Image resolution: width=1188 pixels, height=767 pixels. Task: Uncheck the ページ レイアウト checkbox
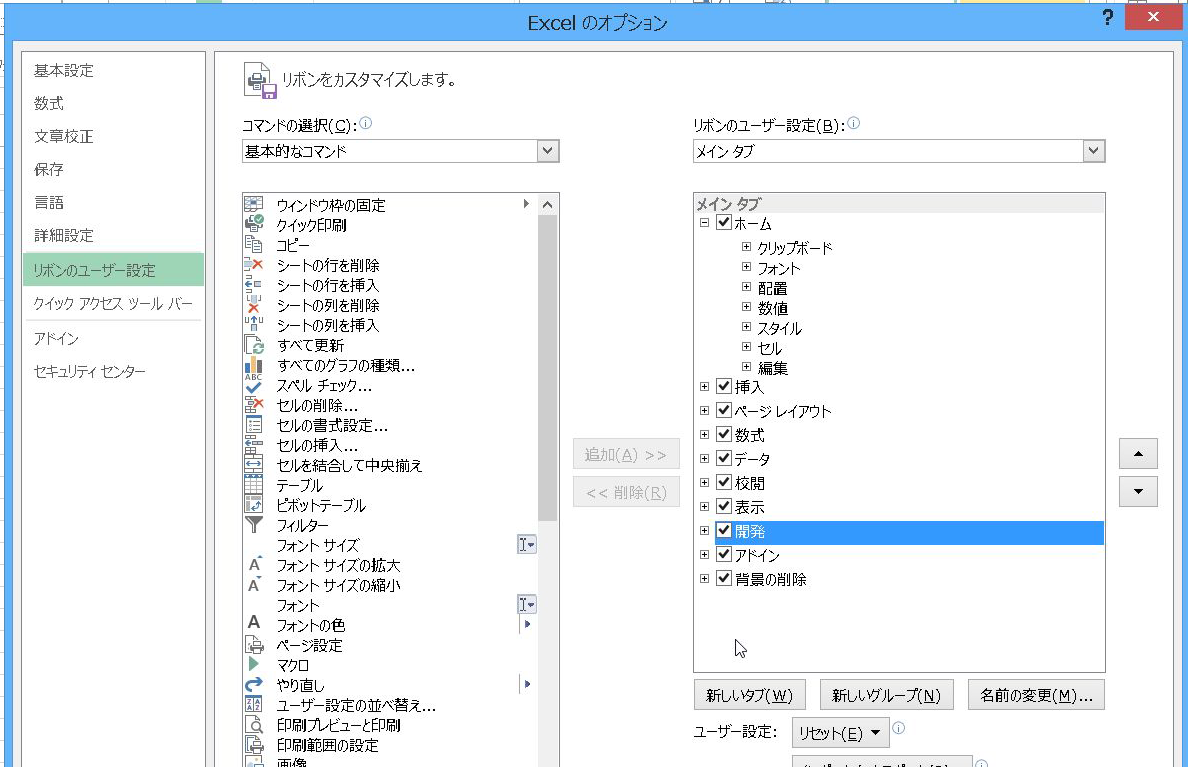tap(724, 411)
